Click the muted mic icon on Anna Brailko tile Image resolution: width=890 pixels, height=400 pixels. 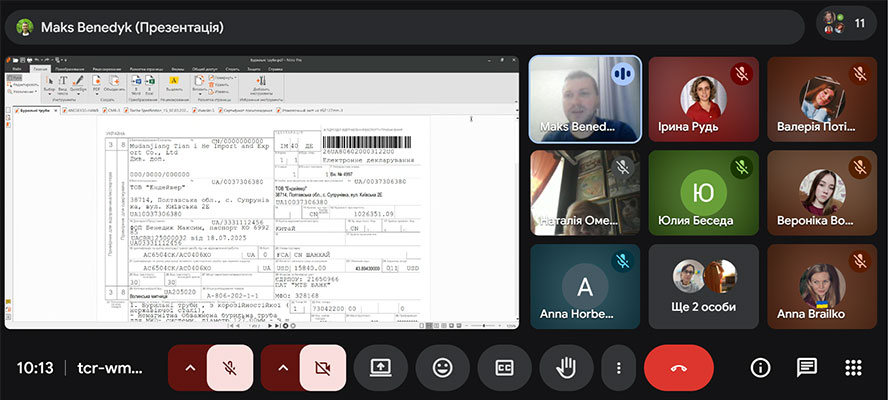tap(859, 261)
